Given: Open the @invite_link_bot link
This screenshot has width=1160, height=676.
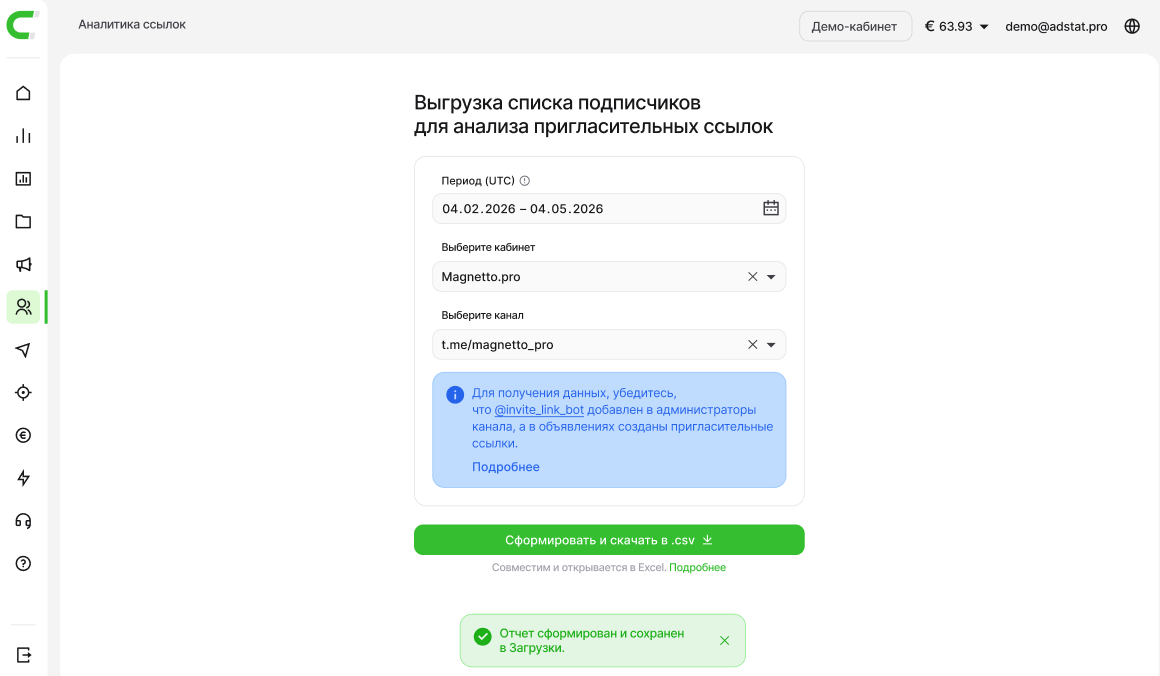Looking at the screenshot, I should (x=539, y=410).
